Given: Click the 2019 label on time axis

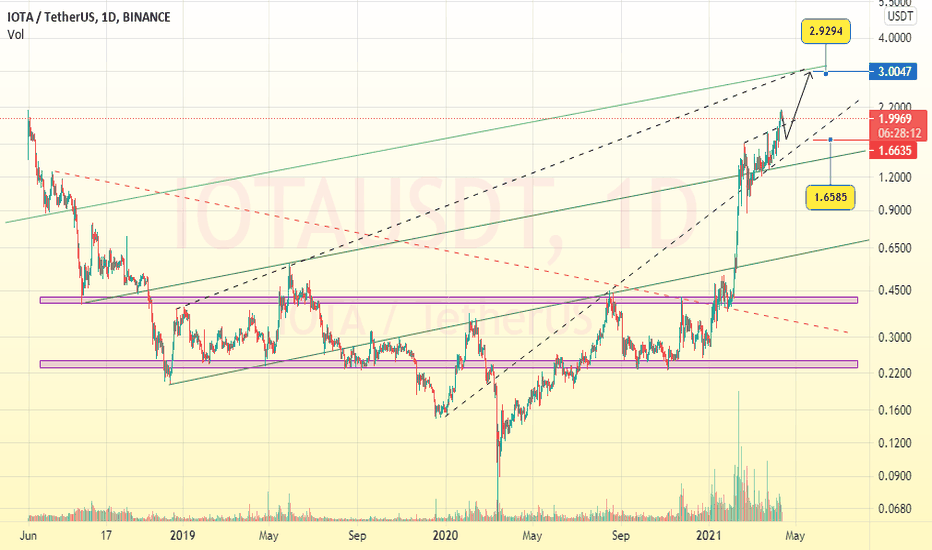Looking at the screenshot, I should 182,536.
